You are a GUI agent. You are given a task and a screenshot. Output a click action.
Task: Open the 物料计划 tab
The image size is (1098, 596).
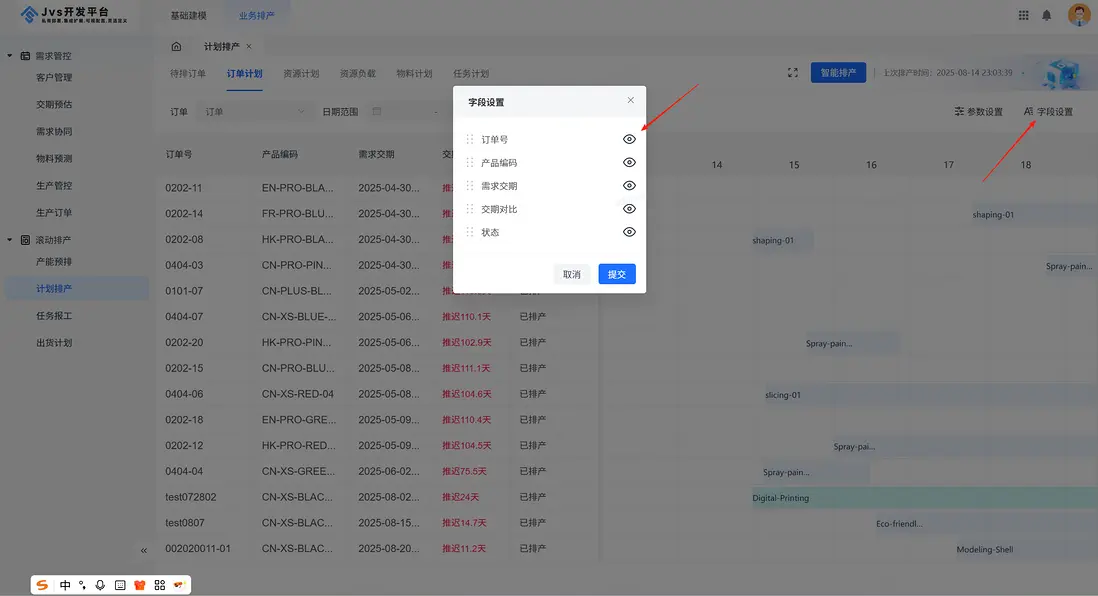click(415, 74)
